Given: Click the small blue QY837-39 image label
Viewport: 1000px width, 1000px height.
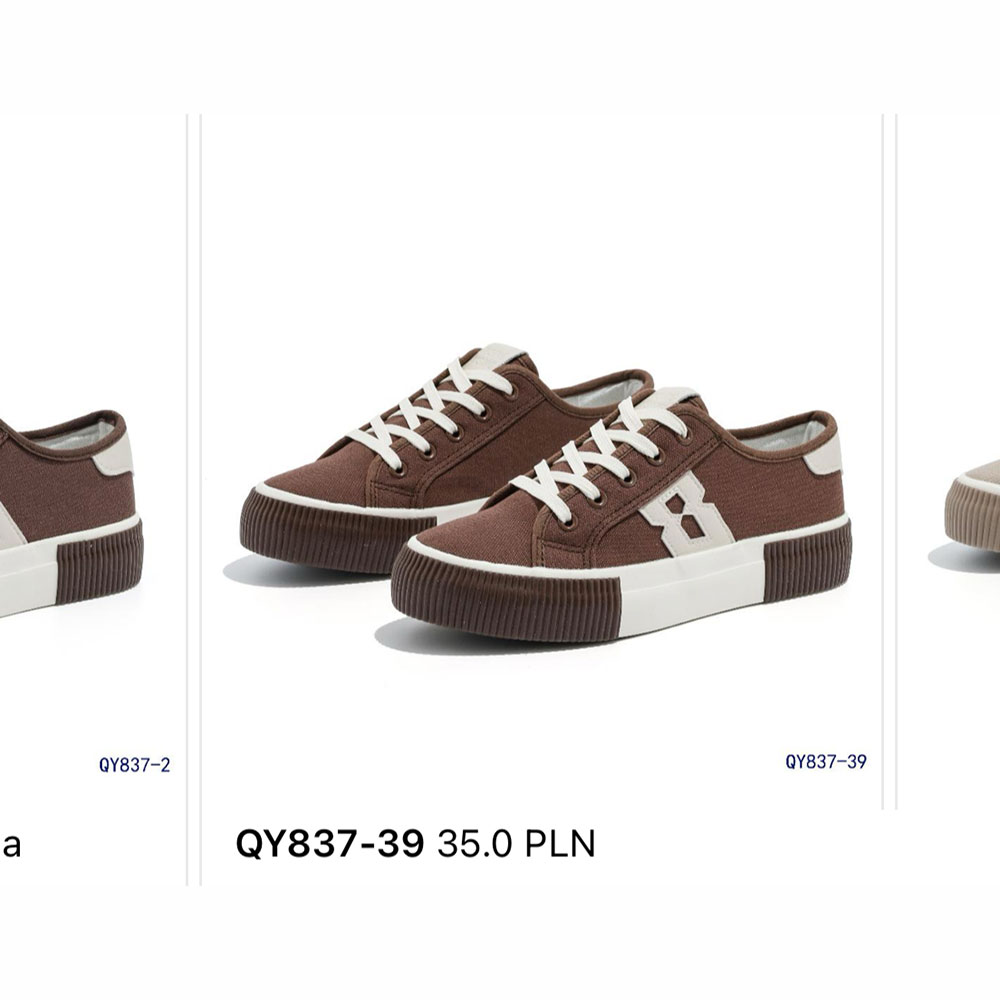Looking at the screenshot, I should coord(826,761).
